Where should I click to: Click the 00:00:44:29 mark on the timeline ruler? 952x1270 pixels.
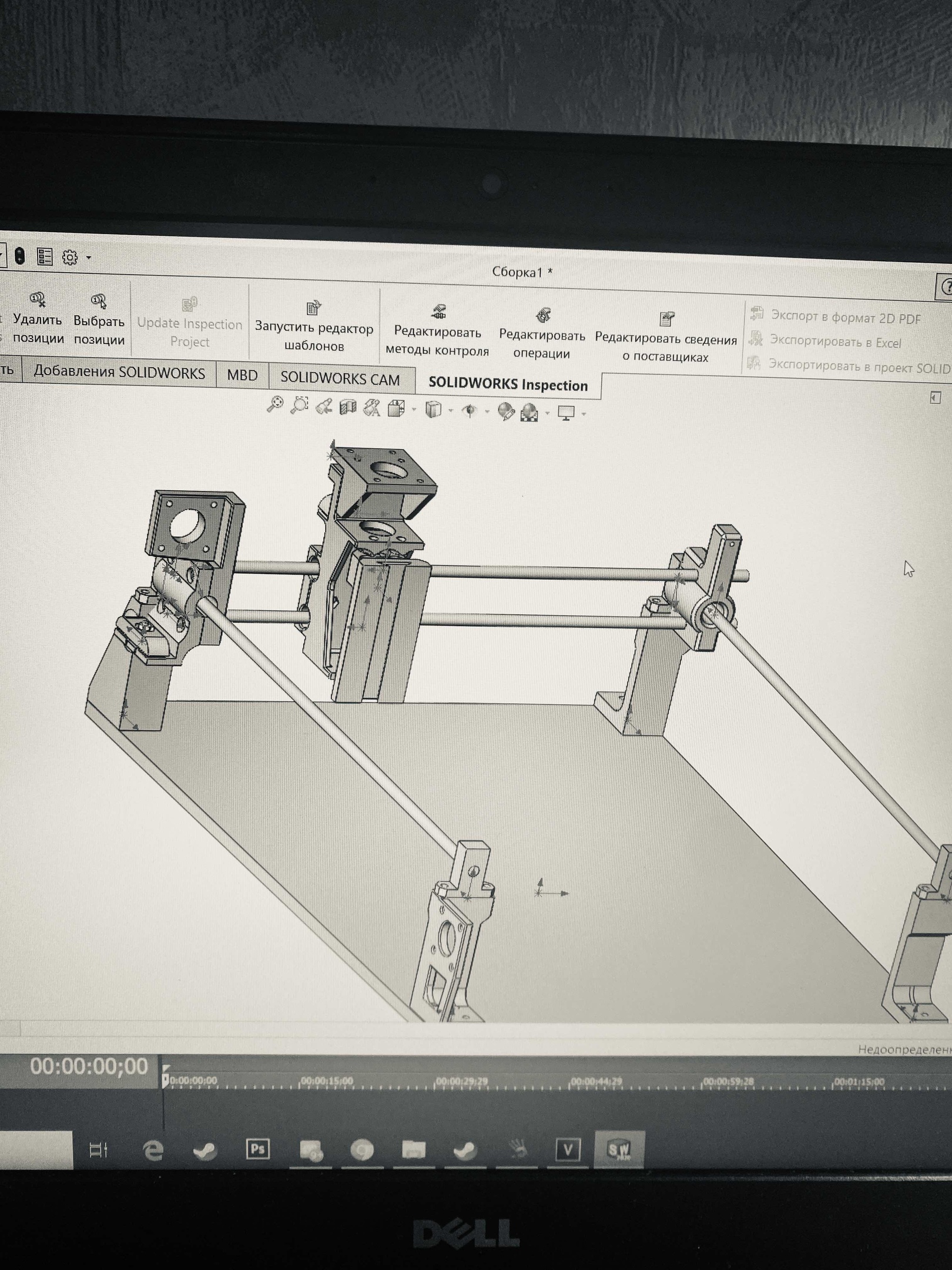click(596, 1081)
